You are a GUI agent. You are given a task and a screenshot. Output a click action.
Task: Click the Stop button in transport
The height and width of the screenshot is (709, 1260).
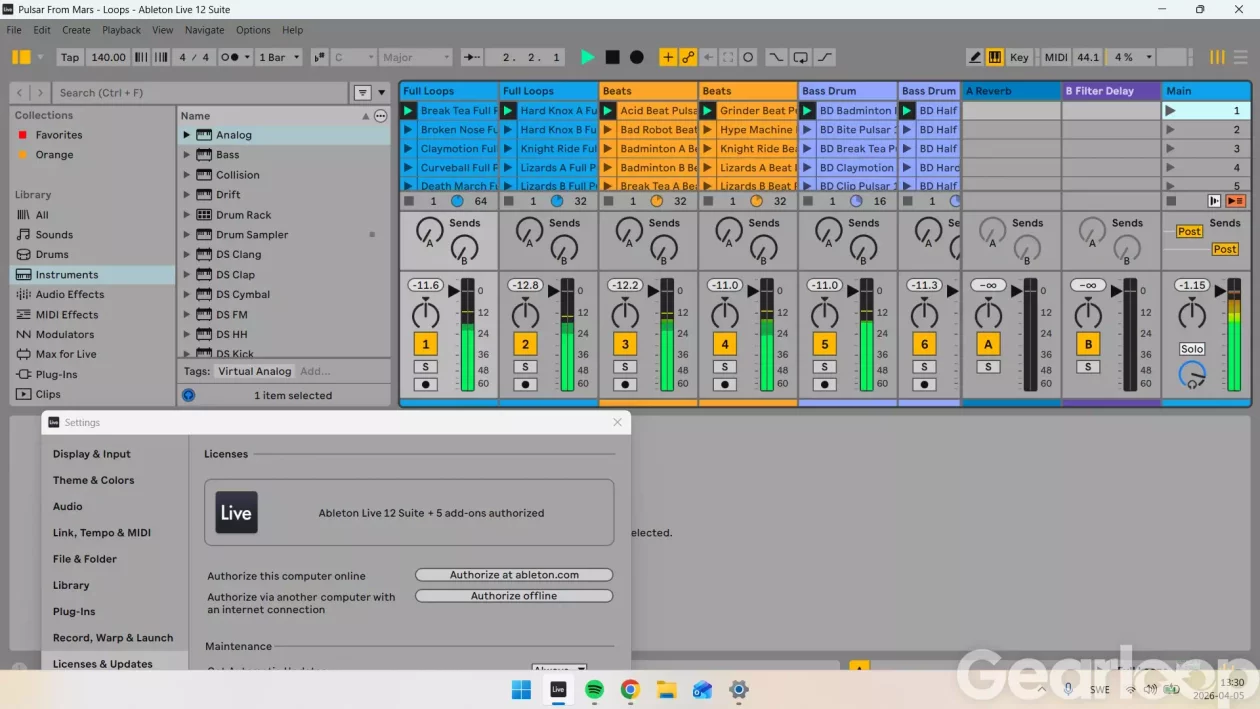612,57
